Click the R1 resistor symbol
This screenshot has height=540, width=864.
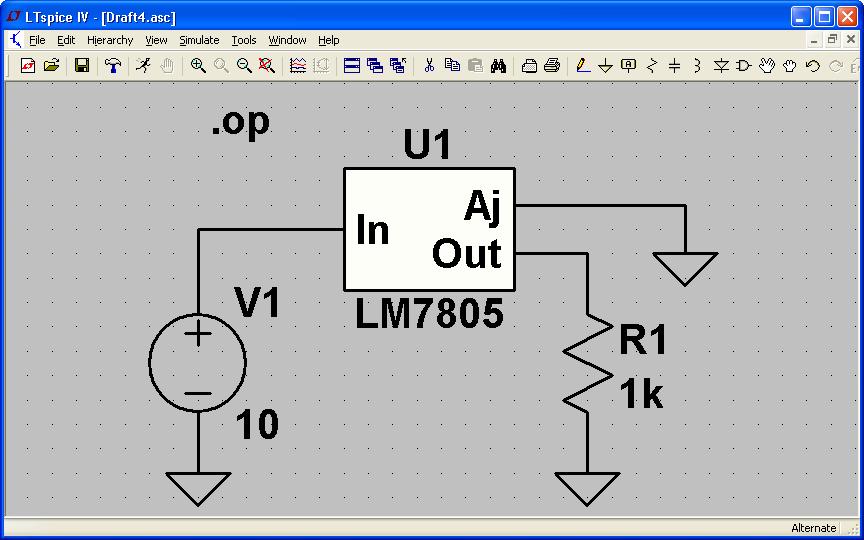tap(587, 363)
